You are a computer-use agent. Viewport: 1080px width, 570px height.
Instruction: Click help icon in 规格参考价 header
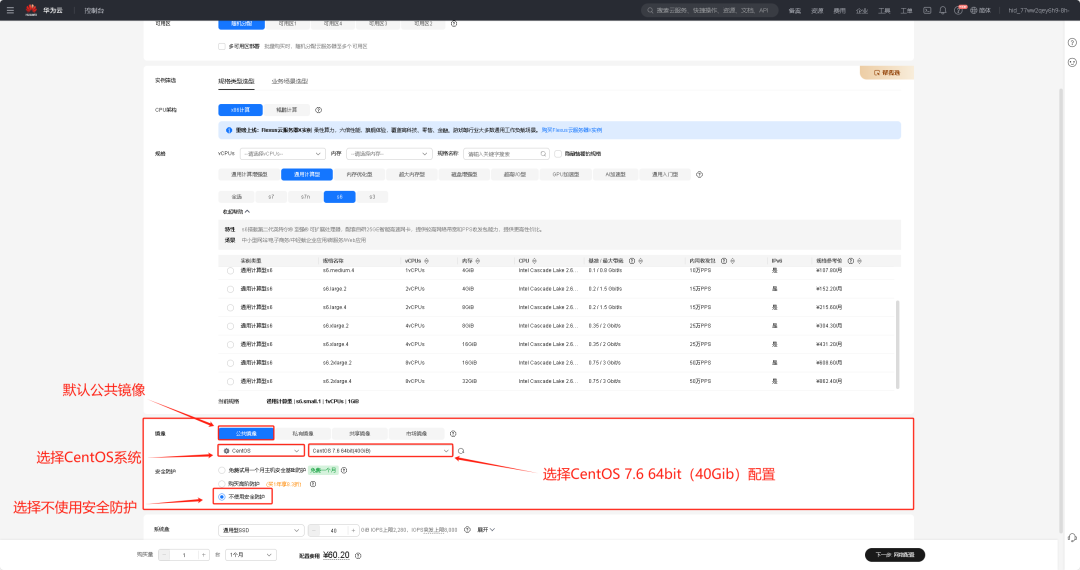(851, 261)
